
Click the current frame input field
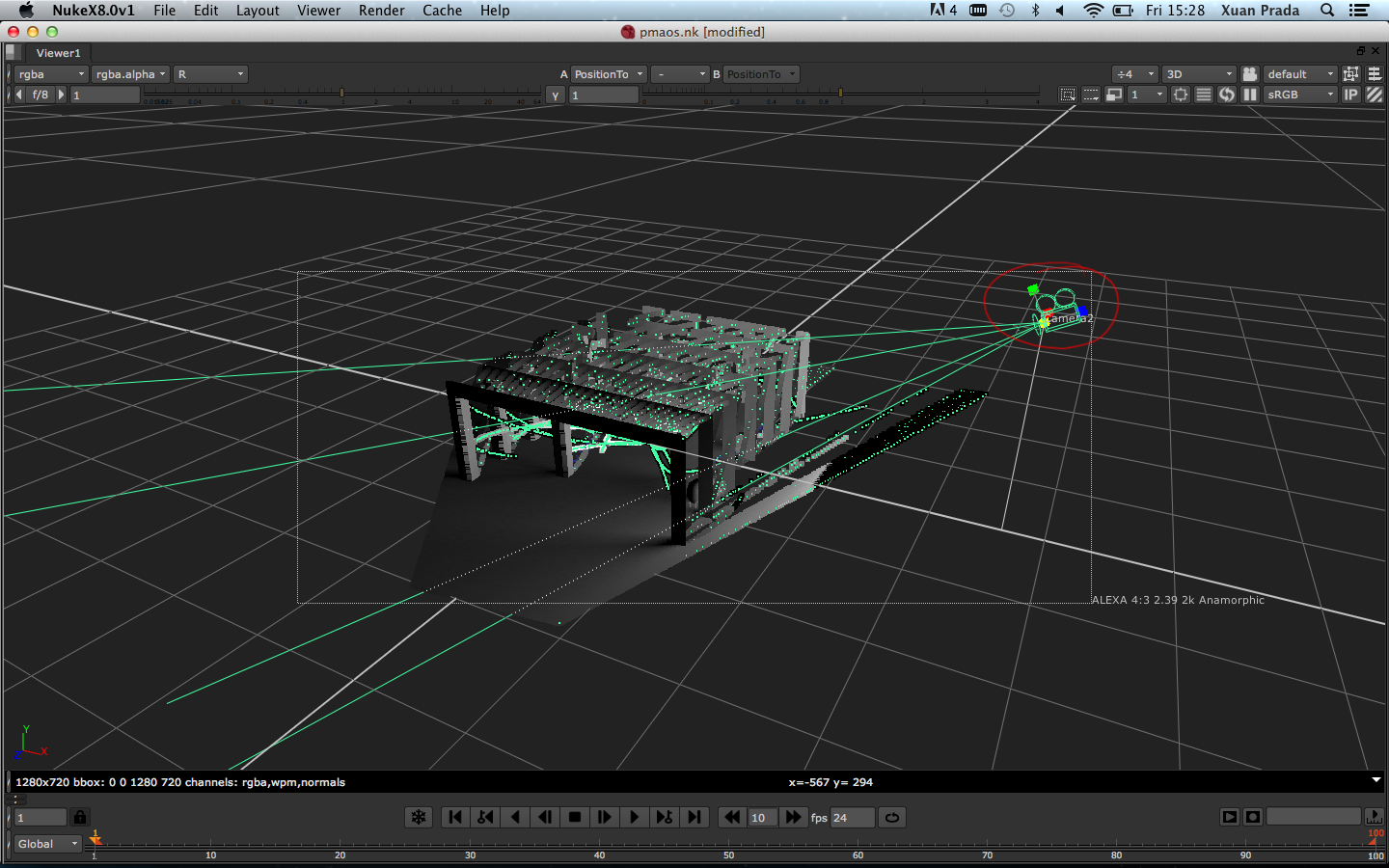pyautogui.click(x=41, y=818)
